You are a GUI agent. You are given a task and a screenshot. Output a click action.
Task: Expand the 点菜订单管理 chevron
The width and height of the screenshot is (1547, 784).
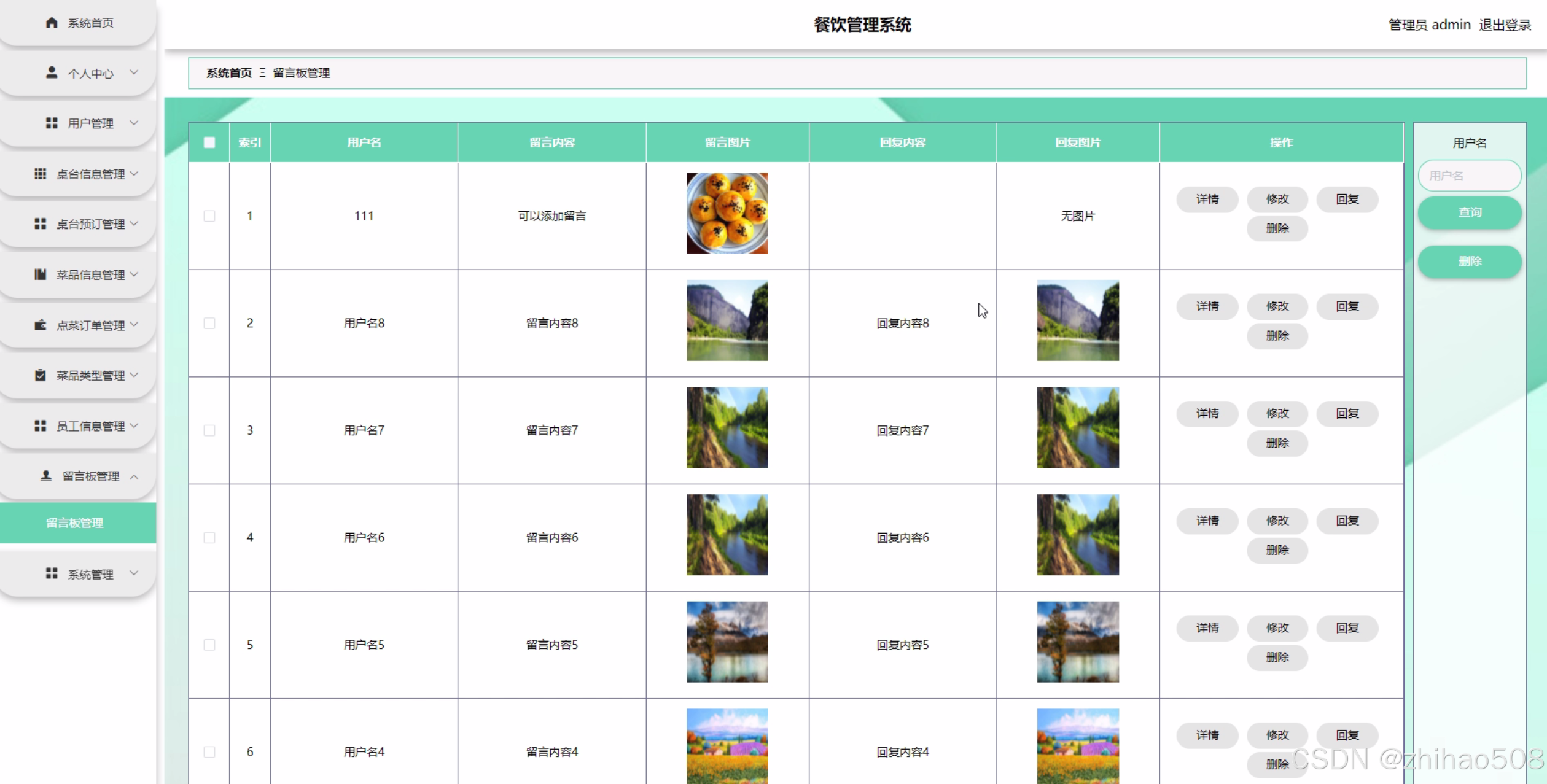tap(134, 325)
